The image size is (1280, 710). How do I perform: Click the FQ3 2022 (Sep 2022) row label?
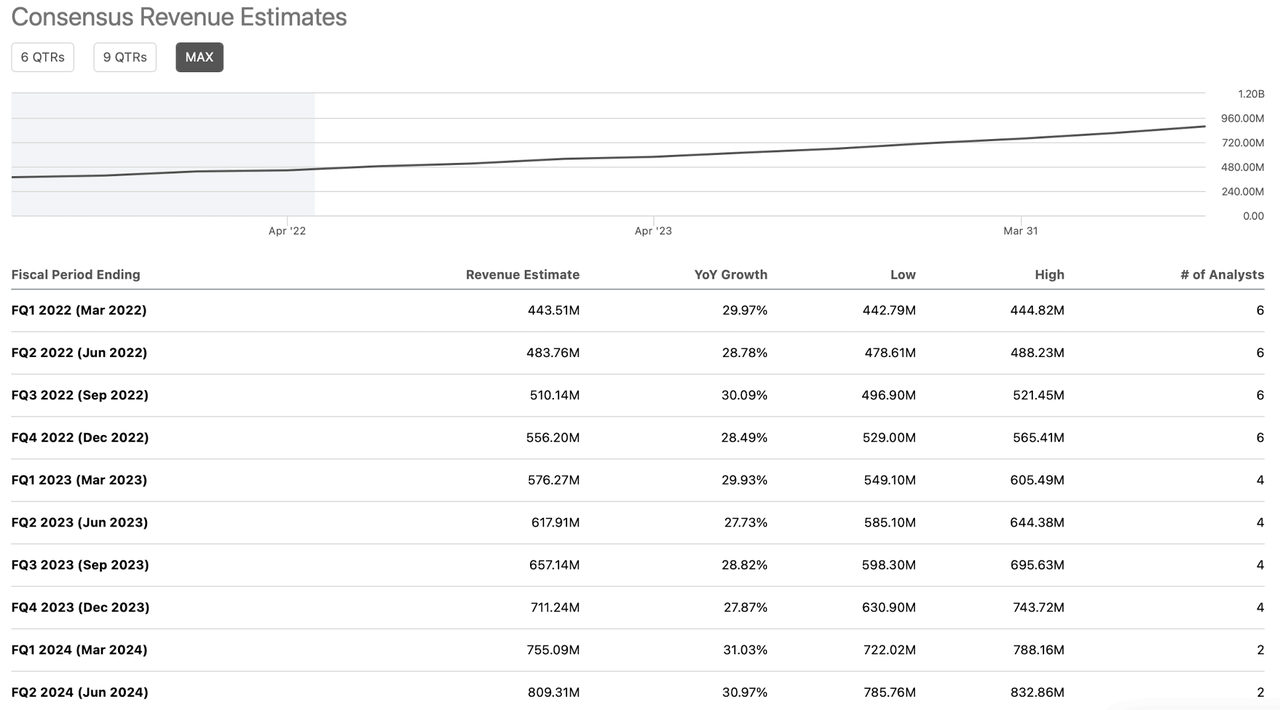point(80,395)
